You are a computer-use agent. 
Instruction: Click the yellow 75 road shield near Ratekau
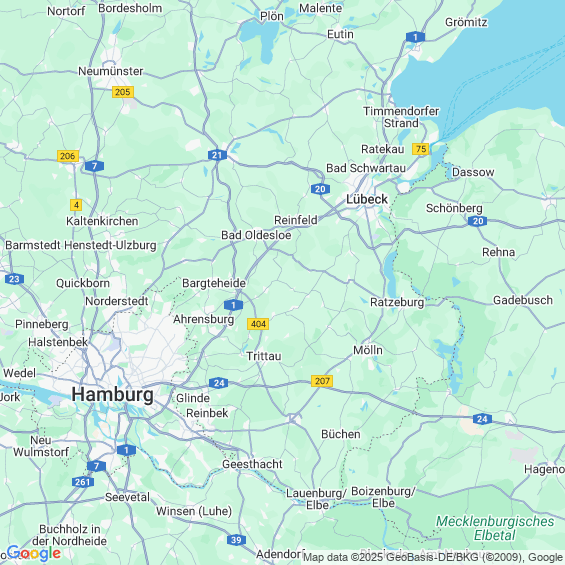[x=421, y=149]
